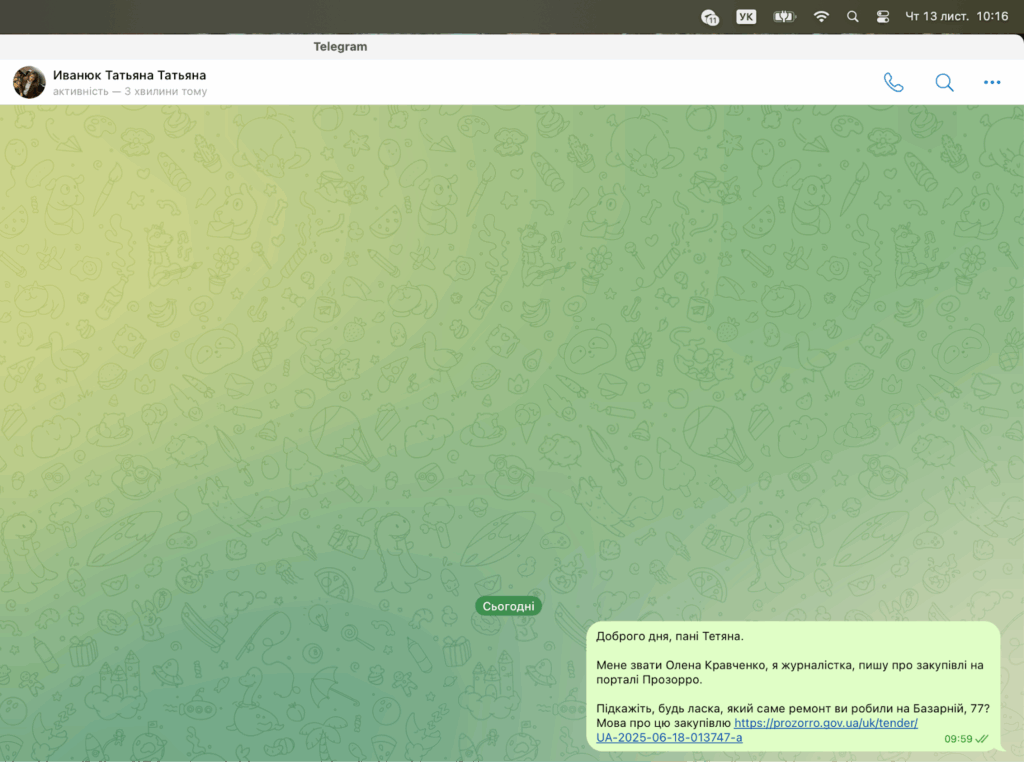Open profile via name Иванюк Татьяна Татьяна

(x=129, y=75)
